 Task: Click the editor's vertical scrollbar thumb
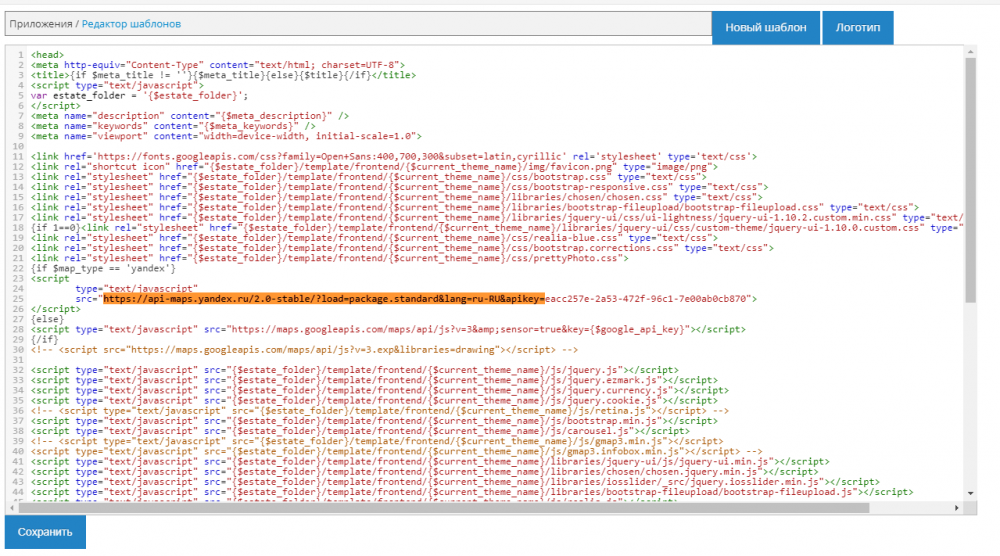pyautogui.click(x=970, y=180)
